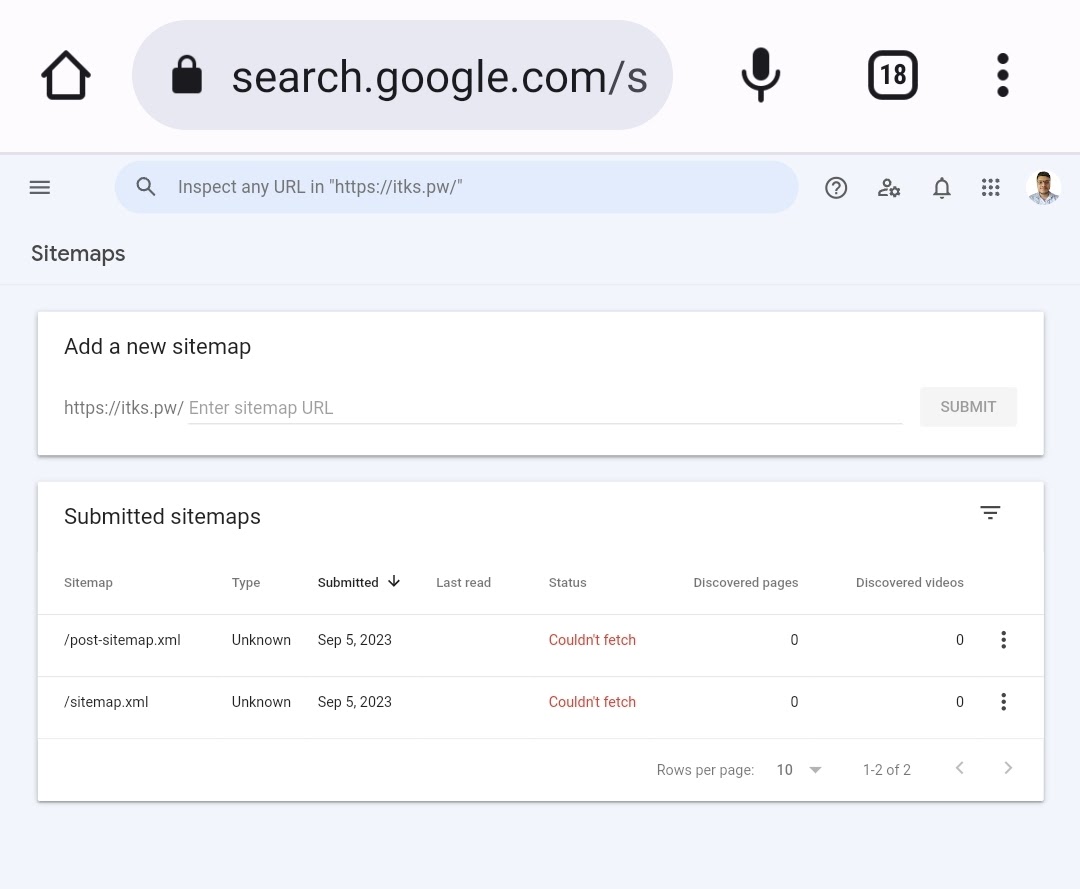Open the /sitemap.xml row
Image resolution: width=1080 pixels, height=889 pixels.
(106, 702)
